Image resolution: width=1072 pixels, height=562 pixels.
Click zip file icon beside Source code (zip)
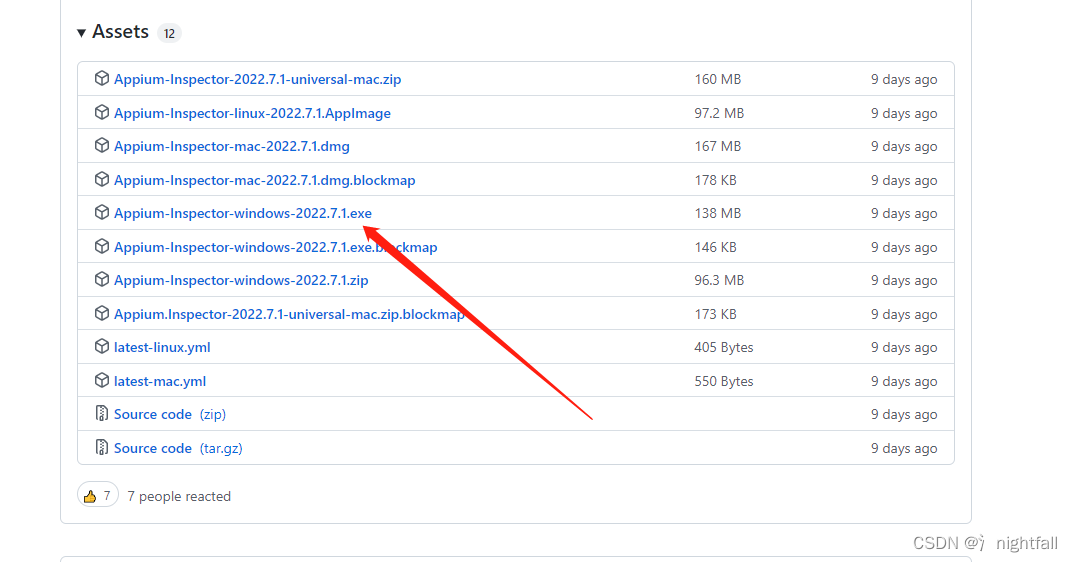[102, 414]
